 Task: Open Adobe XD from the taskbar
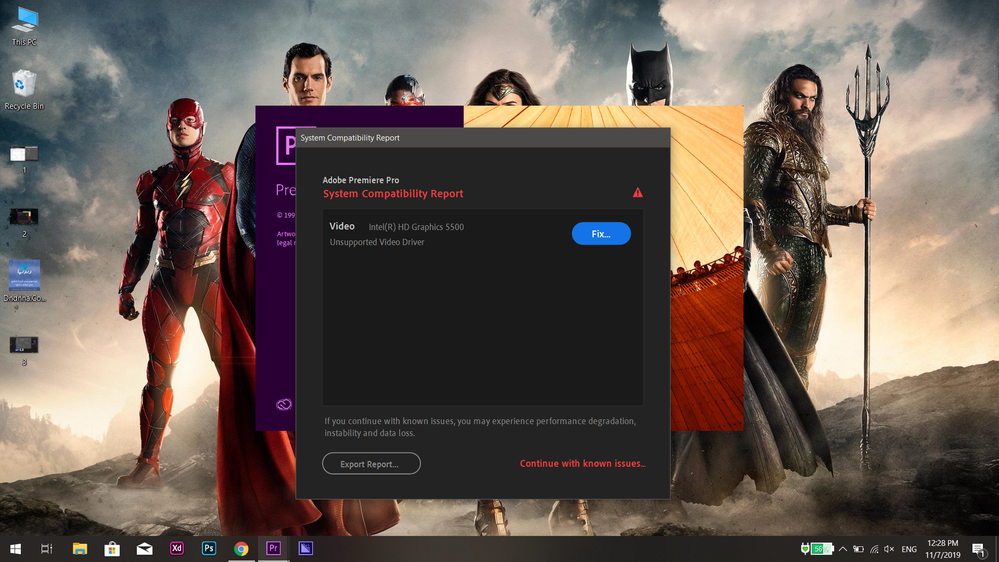(176, 549)
